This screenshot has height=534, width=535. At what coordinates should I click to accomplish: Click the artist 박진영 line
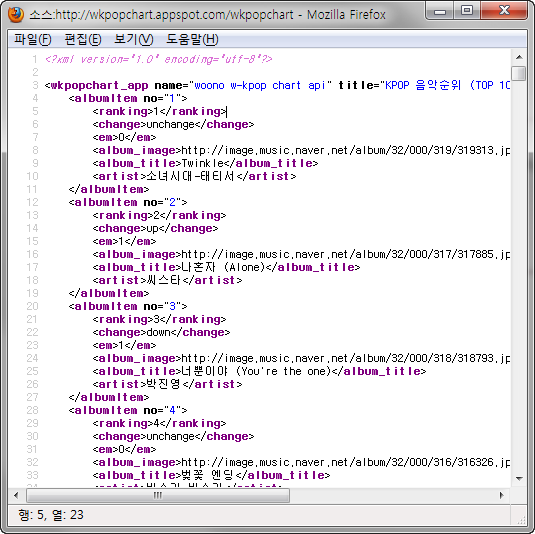(167, 385)
